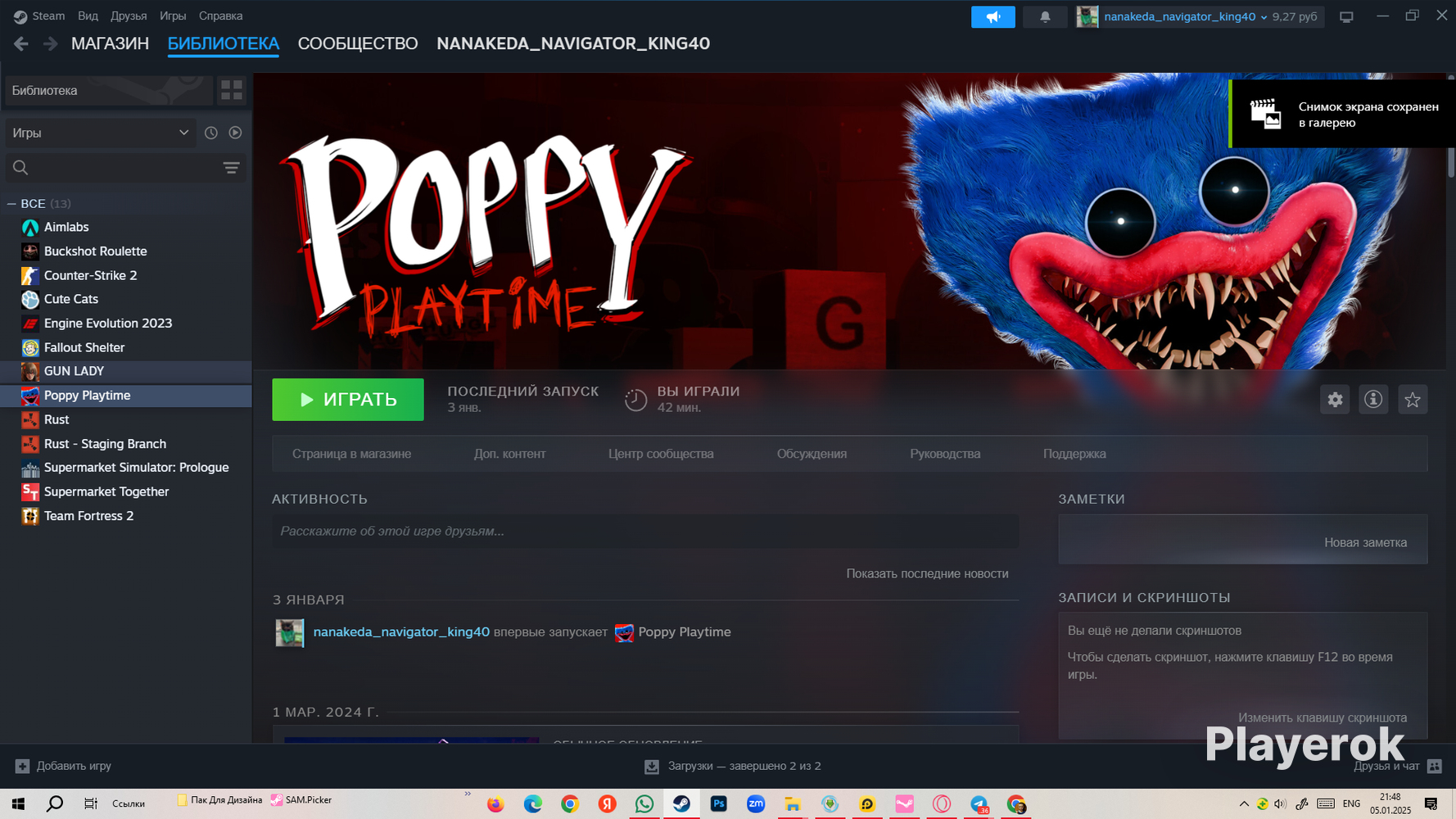
Task: Open Zoom from the taskbar
Action: (x=756, y=804)
